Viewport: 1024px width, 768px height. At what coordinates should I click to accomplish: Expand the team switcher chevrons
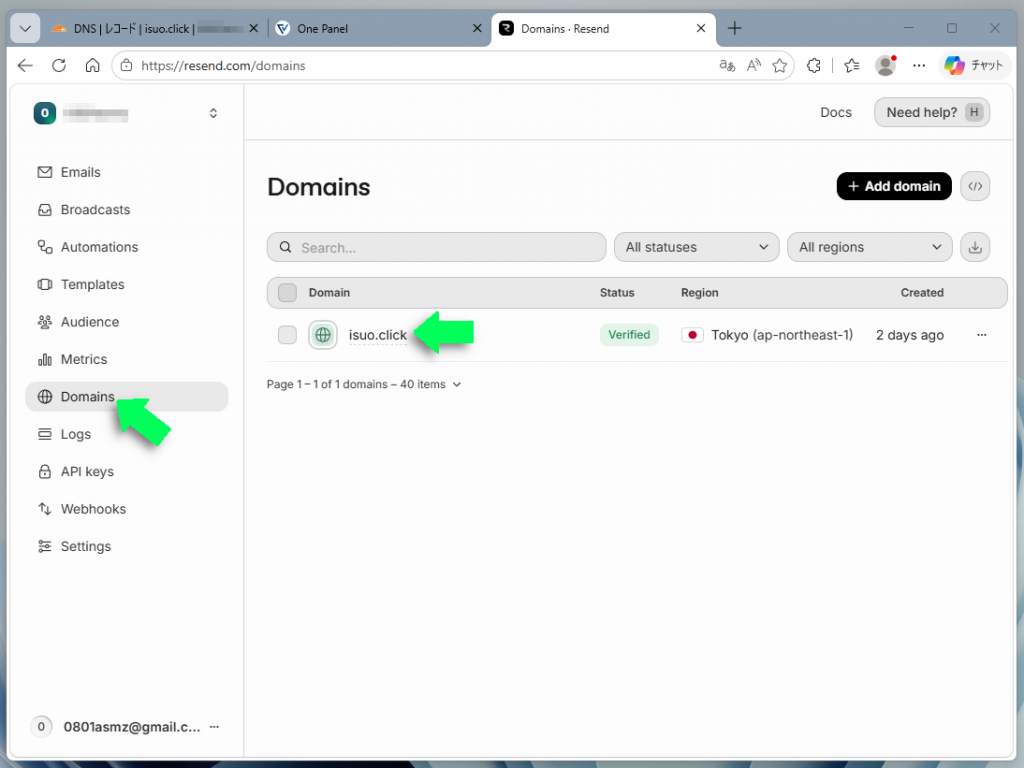click(213, 114)
